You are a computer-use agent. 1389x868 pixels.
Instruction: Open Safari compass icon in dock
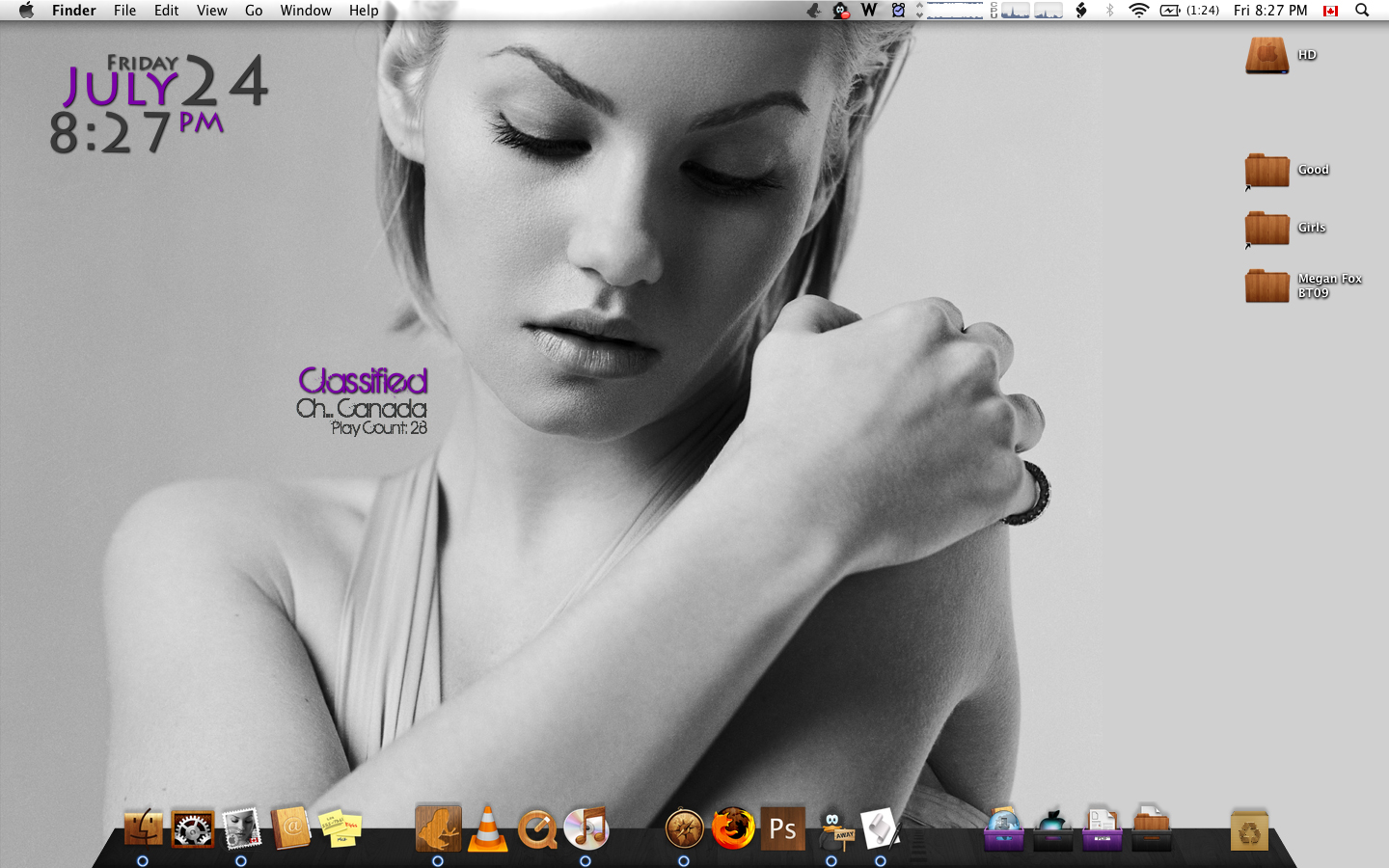pos(684,828)
